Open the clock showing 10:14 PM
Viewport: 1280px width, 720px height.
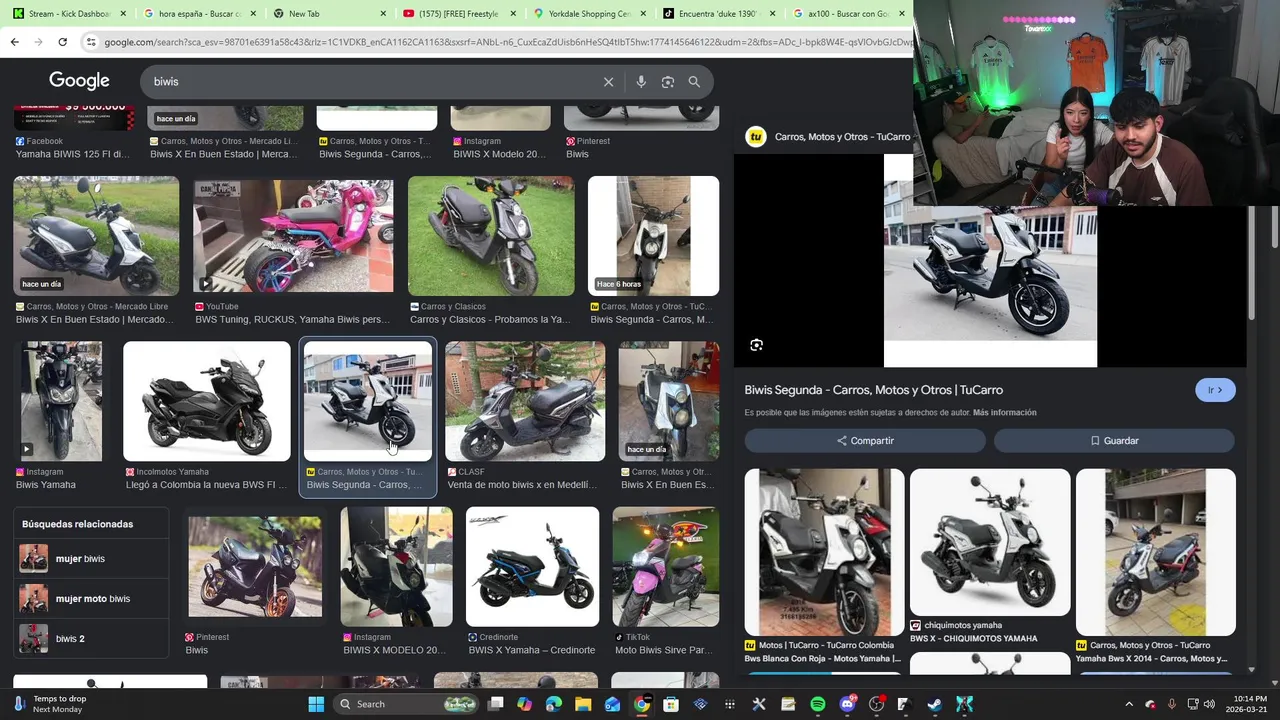point(1246,704)
